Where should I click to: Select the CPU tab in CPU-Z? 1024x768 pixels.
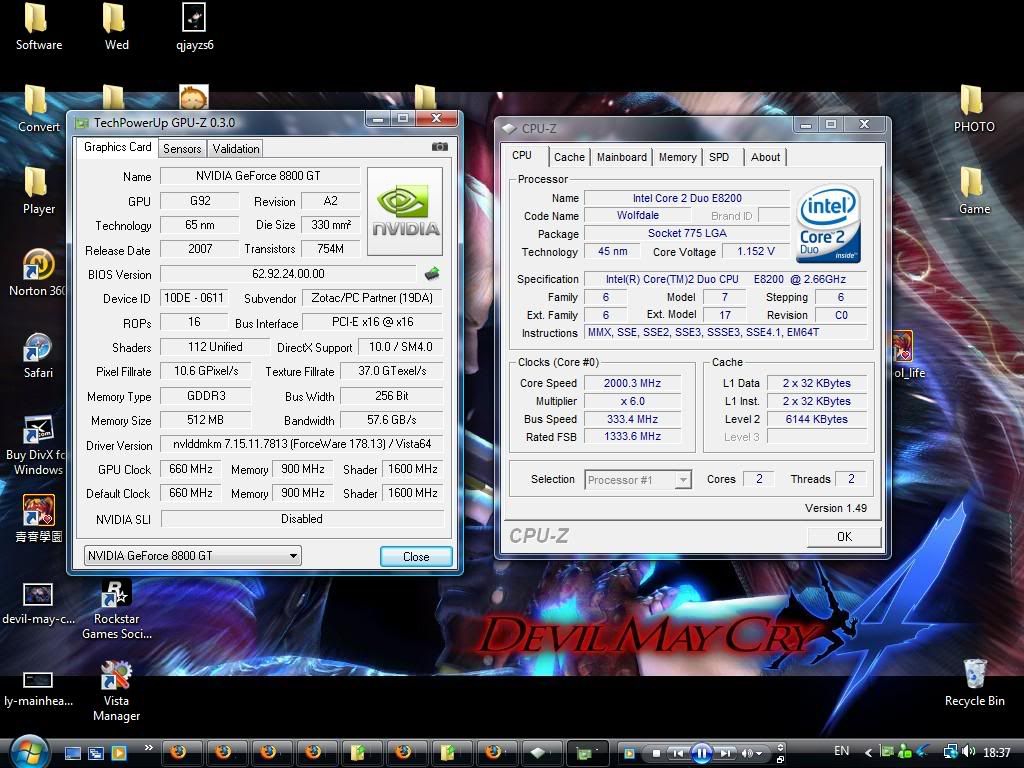[x=522, y=155]
